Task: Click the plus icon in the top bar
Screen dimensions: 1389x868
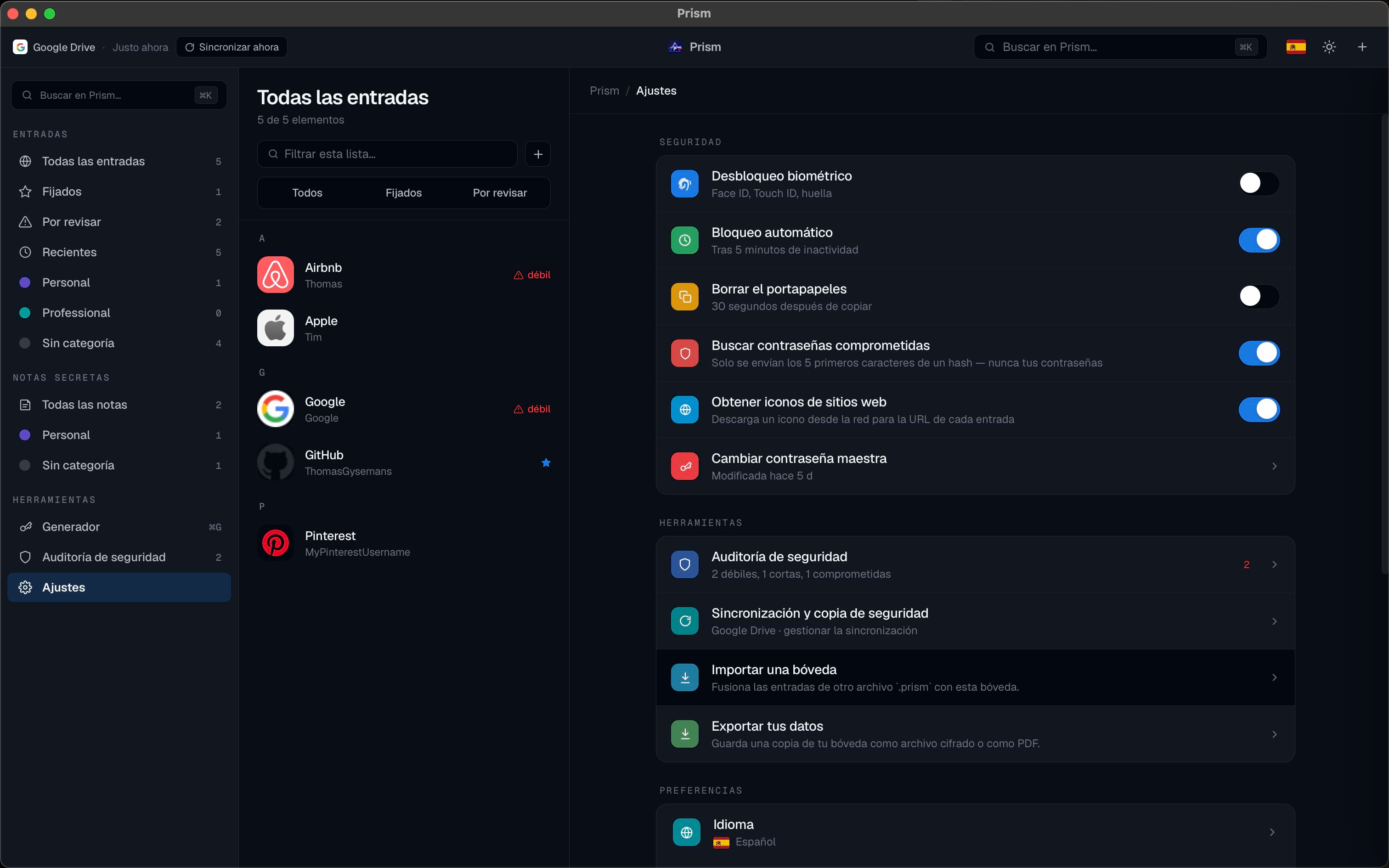Action: tap(1362, 47)
